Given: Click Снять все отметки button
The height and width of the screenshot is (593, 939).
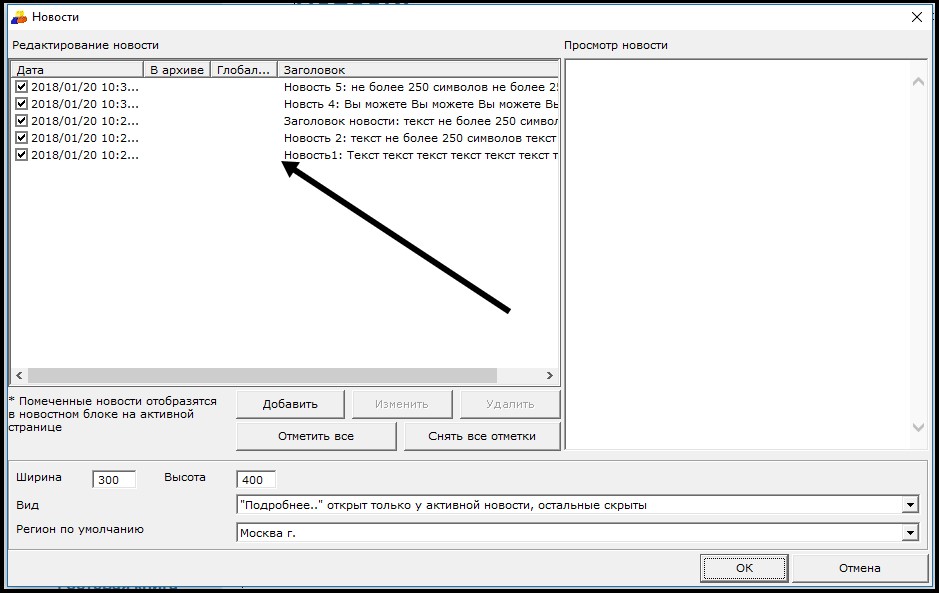Looking at the screenshot, I should 481,436.
